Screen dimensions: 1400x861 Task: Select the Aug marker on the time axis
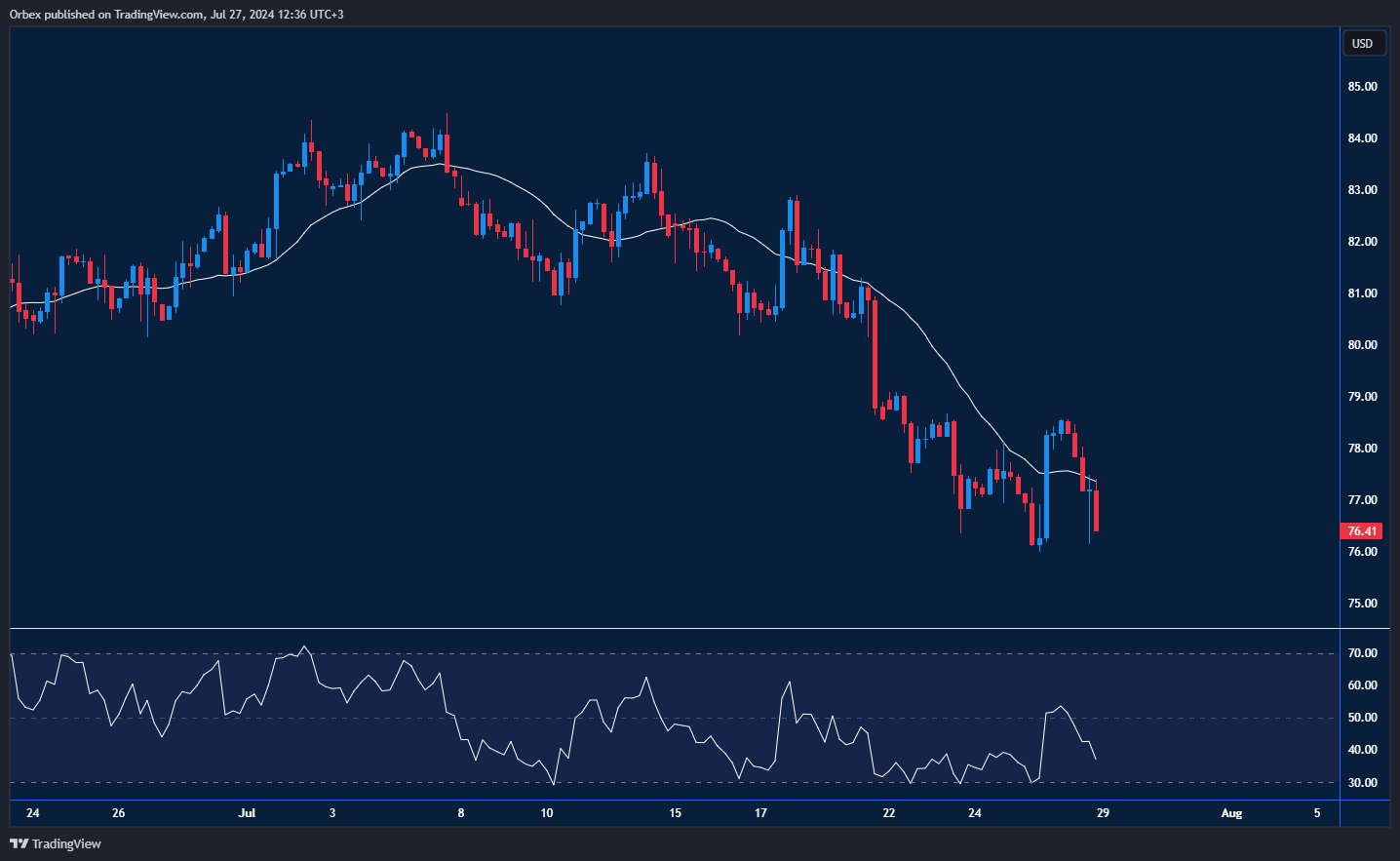pos(1231,813)
